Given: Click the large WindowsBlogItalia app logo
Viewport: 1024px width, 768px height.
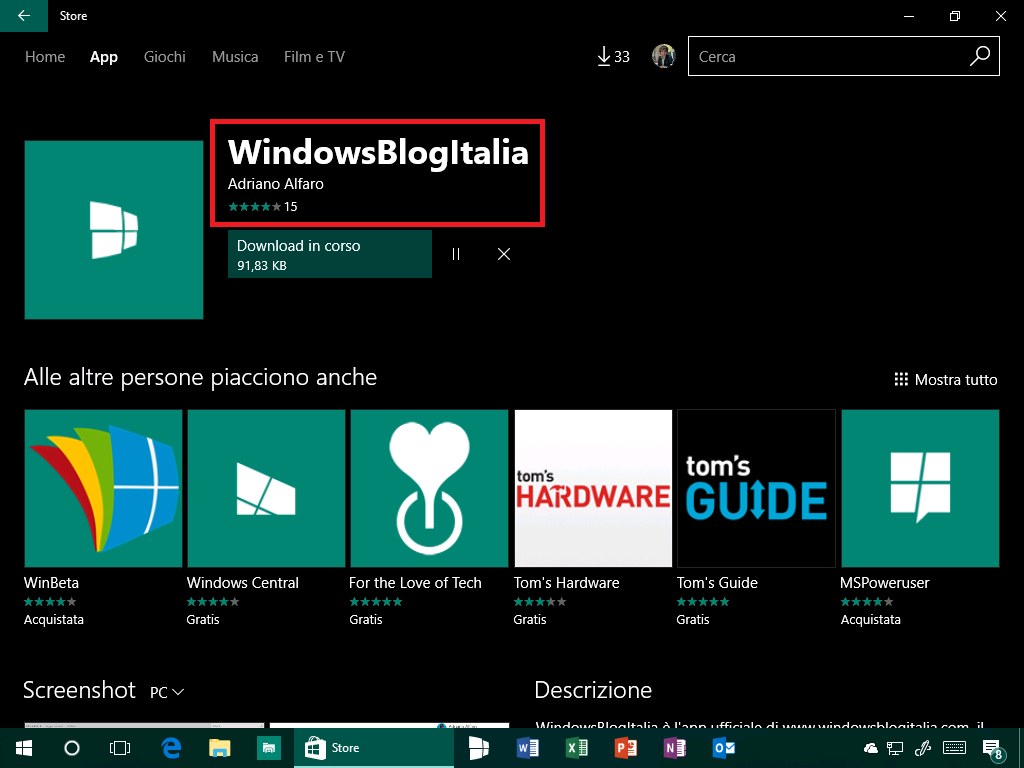Looking at the screenshot, I should (114, 230).
